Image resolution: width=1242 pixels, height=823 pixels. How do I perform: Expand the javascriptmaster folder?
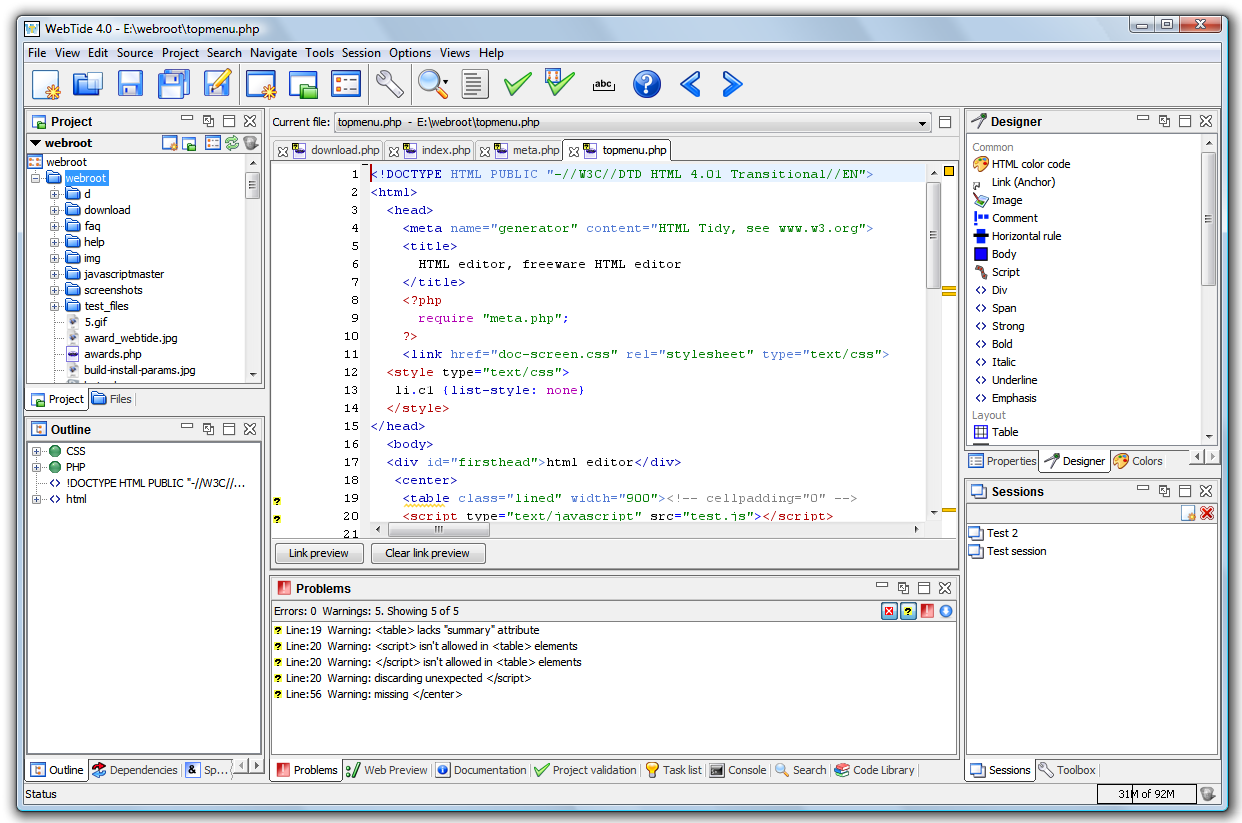[x=55, y=274]
